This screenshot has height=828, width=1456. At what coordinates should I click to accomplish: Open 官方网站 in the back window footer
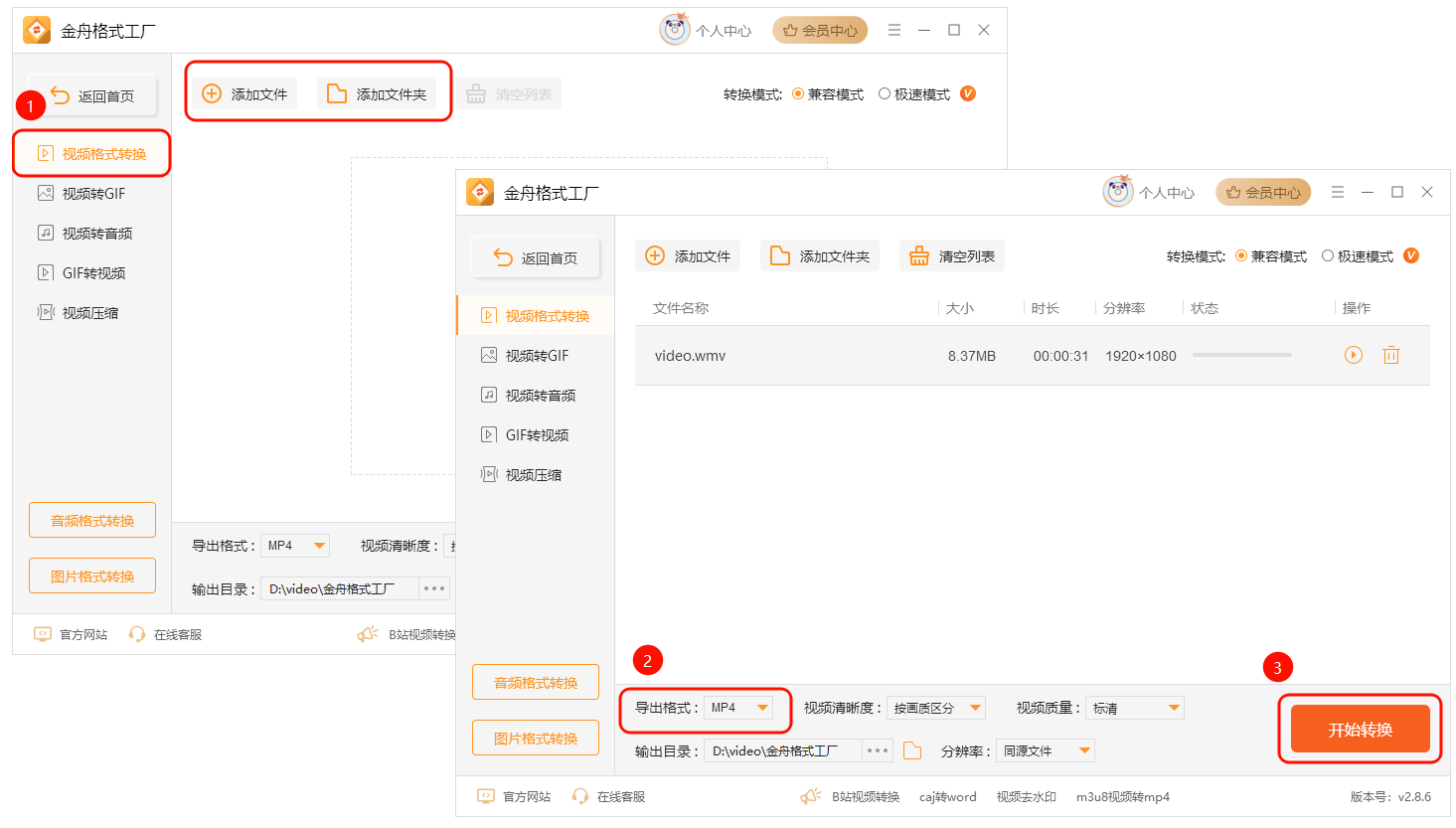[71, 634]
